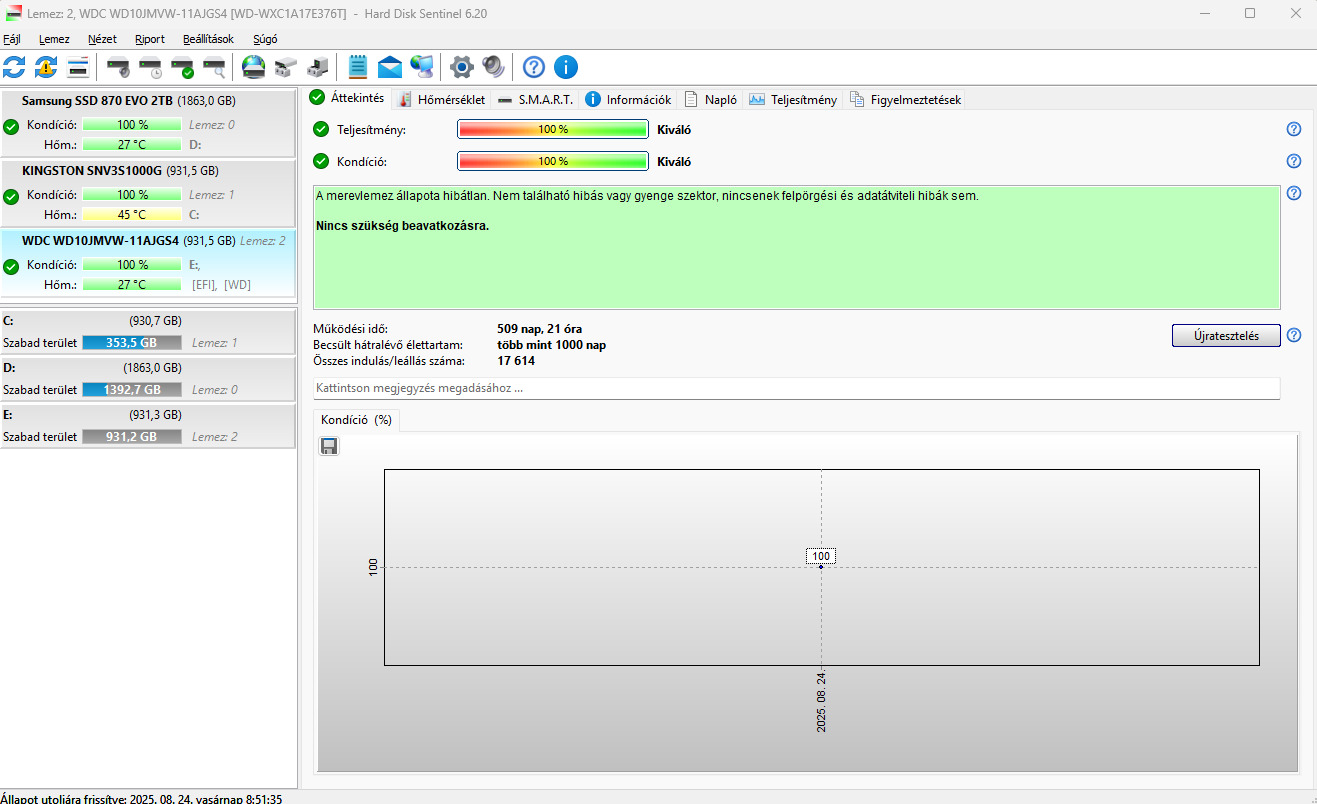
Task: Click the Hard Disk Sentinel title bar icon
Action: coord(14,13)
